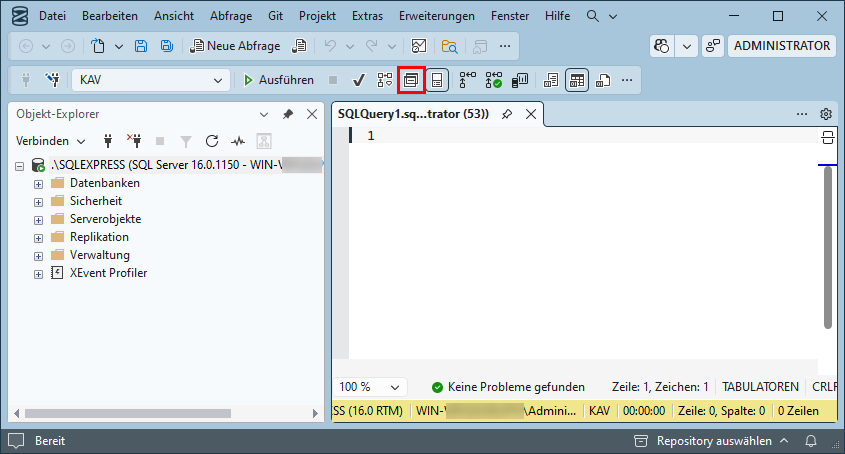Viewport: 845px width, 454px height.
Task: Open the Erweiterungen menu
Action: (437, 16)
